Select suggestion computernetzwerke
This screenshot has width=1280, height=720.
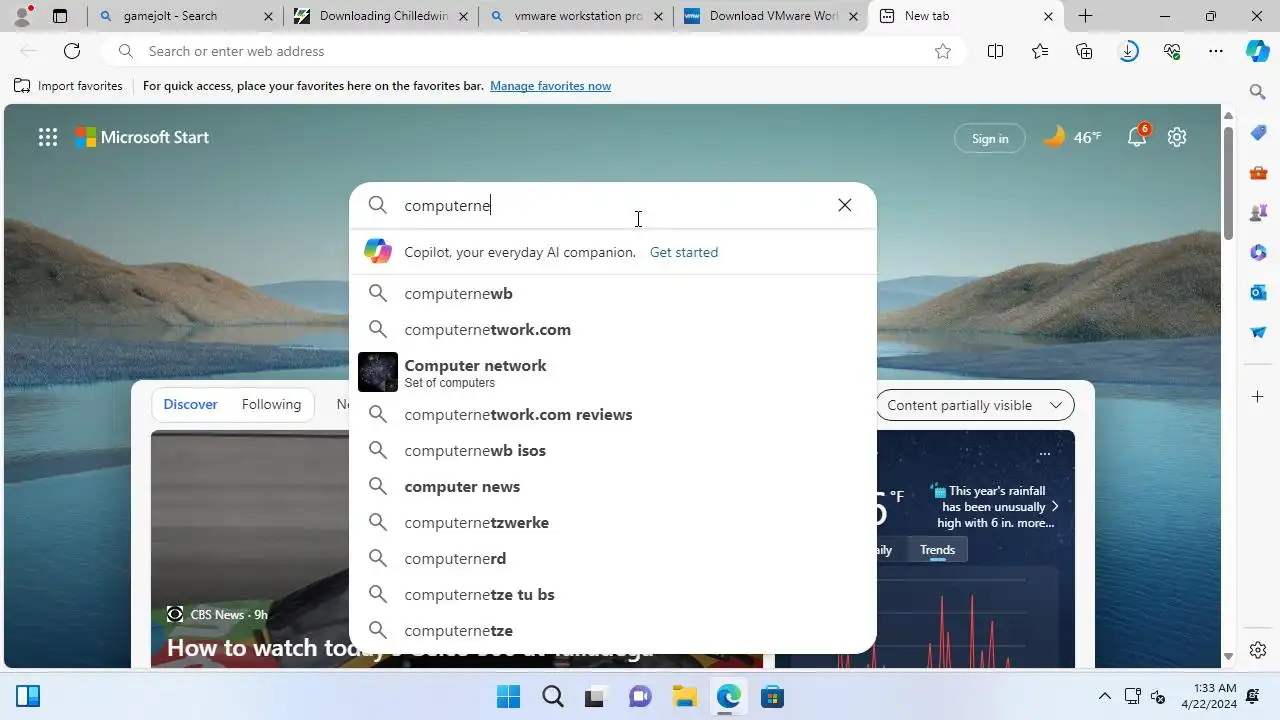point(612,522)
